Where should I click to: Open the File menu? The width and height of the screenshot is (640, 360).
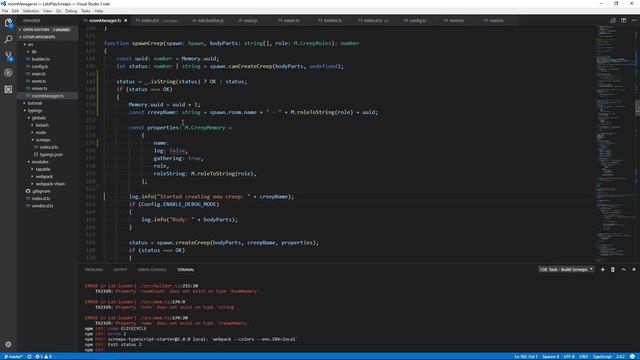(5, 11)
